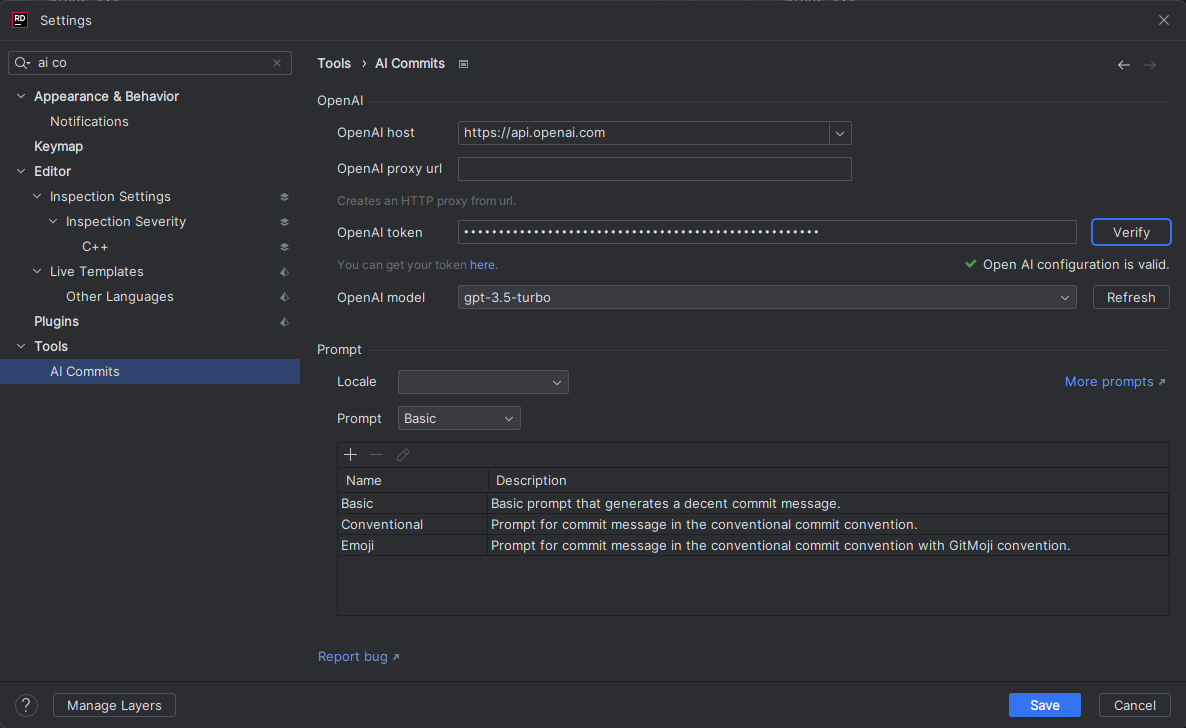Click into the OpenAI proxy url field
Screen dimensions: 1186x728
654,169
